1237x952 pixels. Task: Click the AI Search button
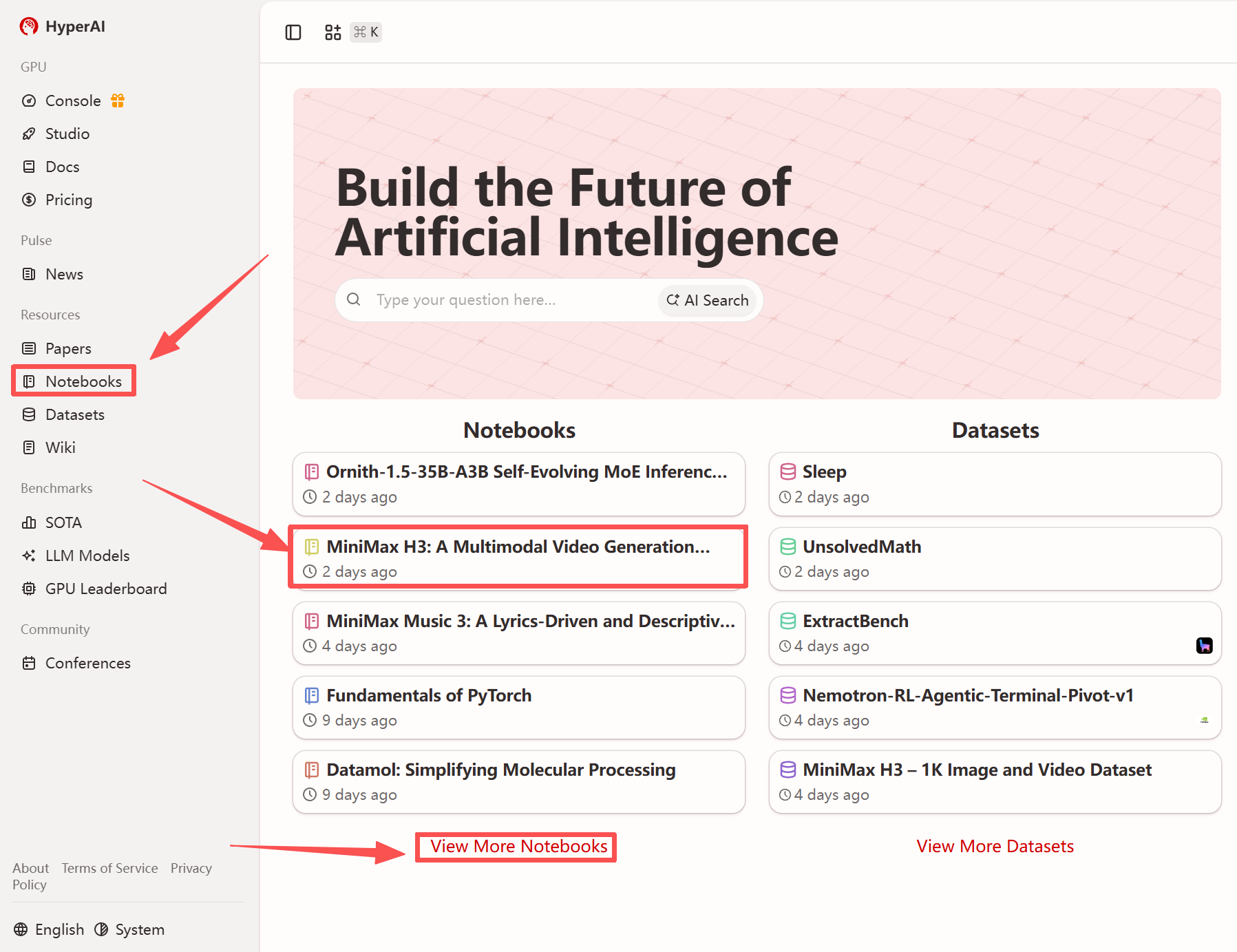click(708, 301)
